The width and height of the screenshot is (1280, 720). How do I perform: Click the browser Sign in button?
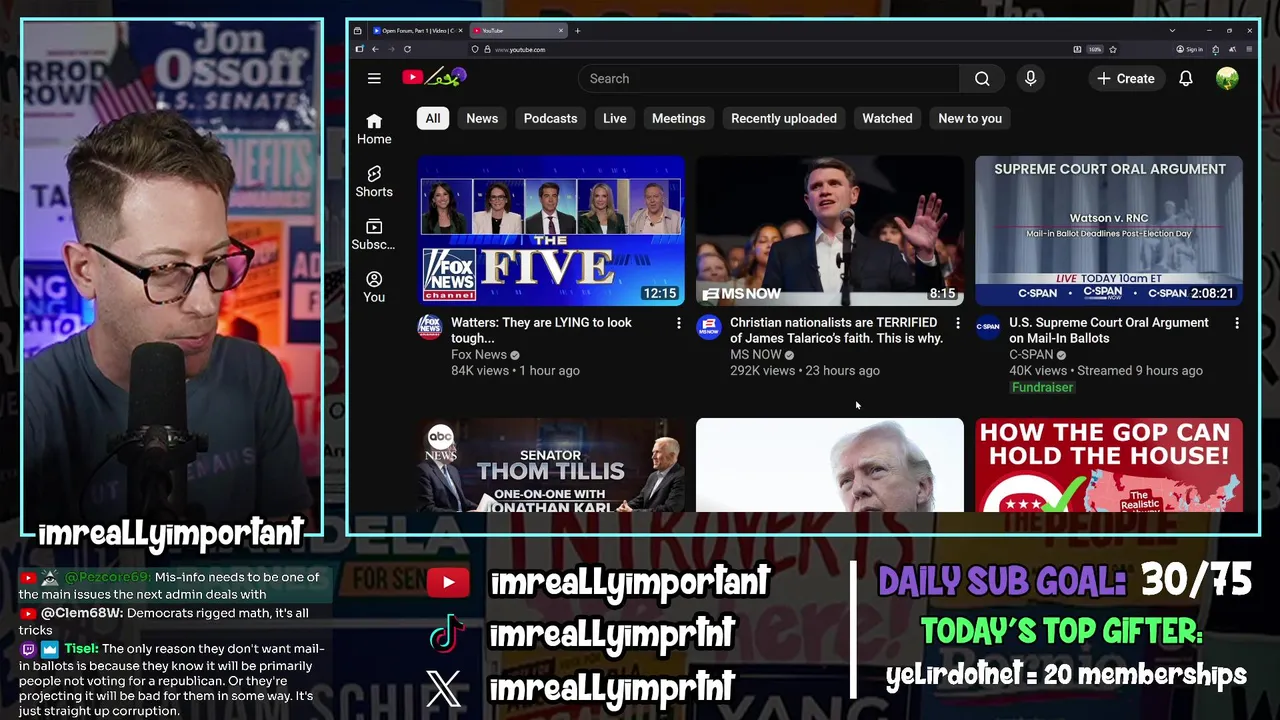coord(1189,49)
